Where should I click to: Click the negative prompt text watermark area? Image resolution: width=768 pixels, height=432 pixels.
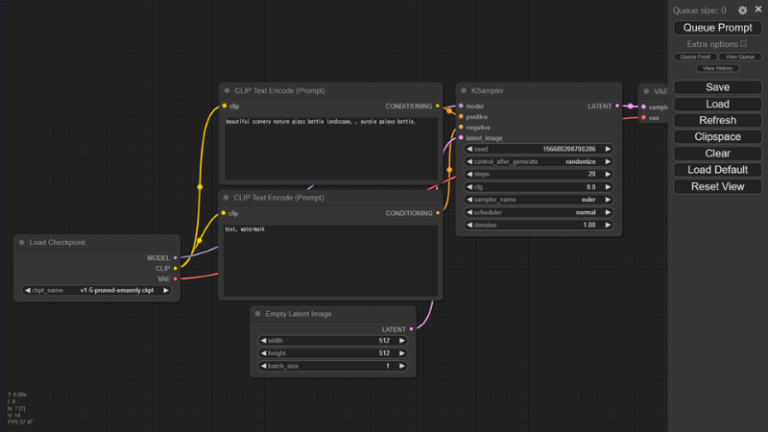click(x=331, y=260)
